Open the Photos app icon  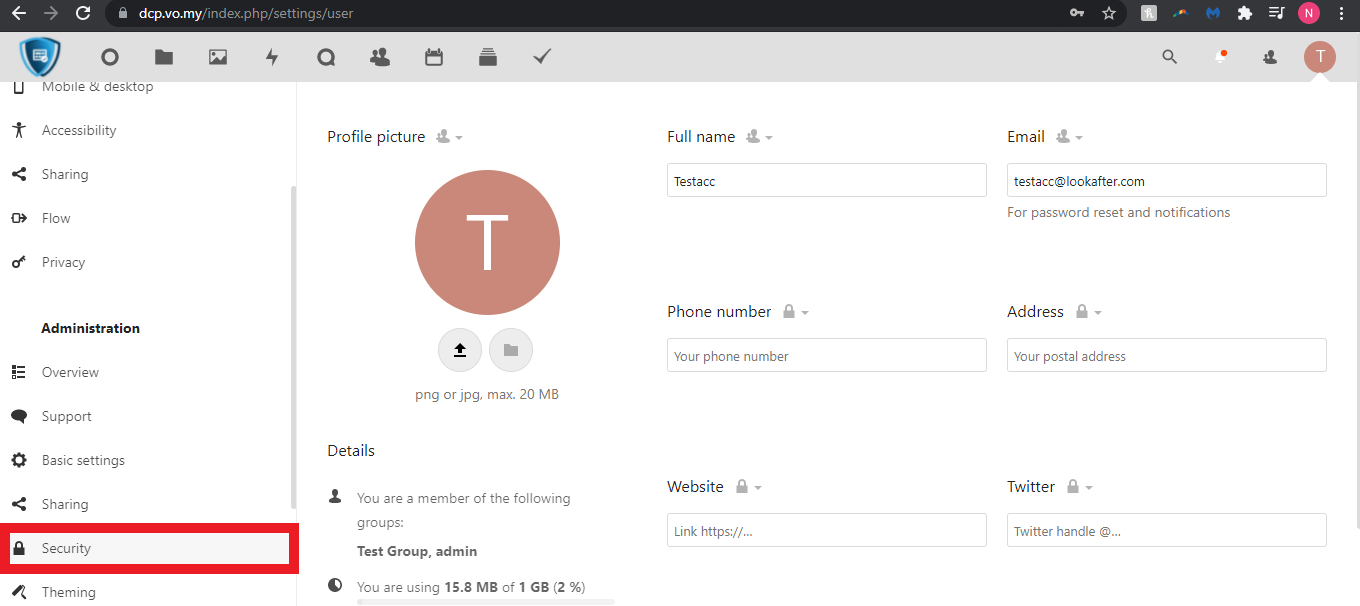218,57
